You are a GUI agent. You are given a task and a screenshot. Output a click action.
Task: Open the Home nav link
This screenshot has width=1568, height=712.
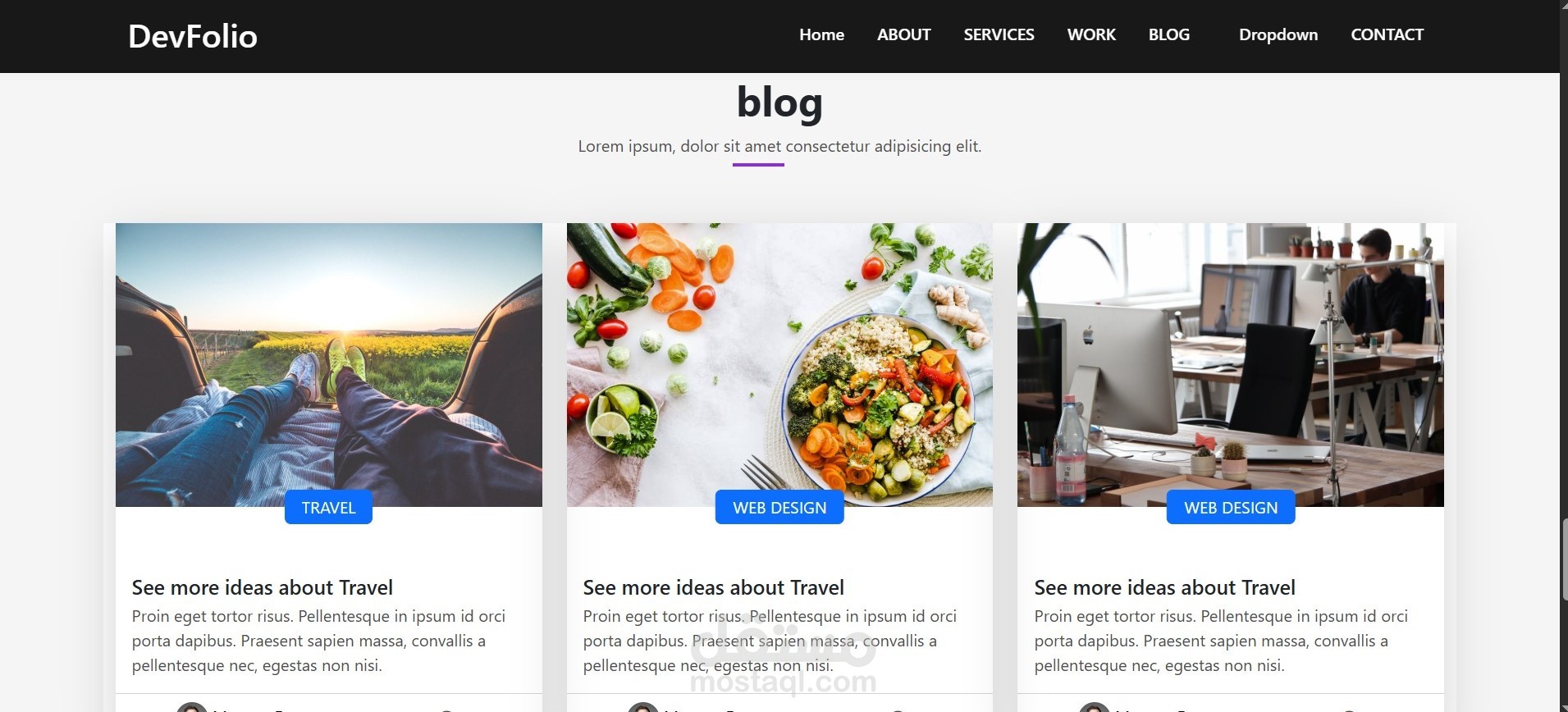821,34
